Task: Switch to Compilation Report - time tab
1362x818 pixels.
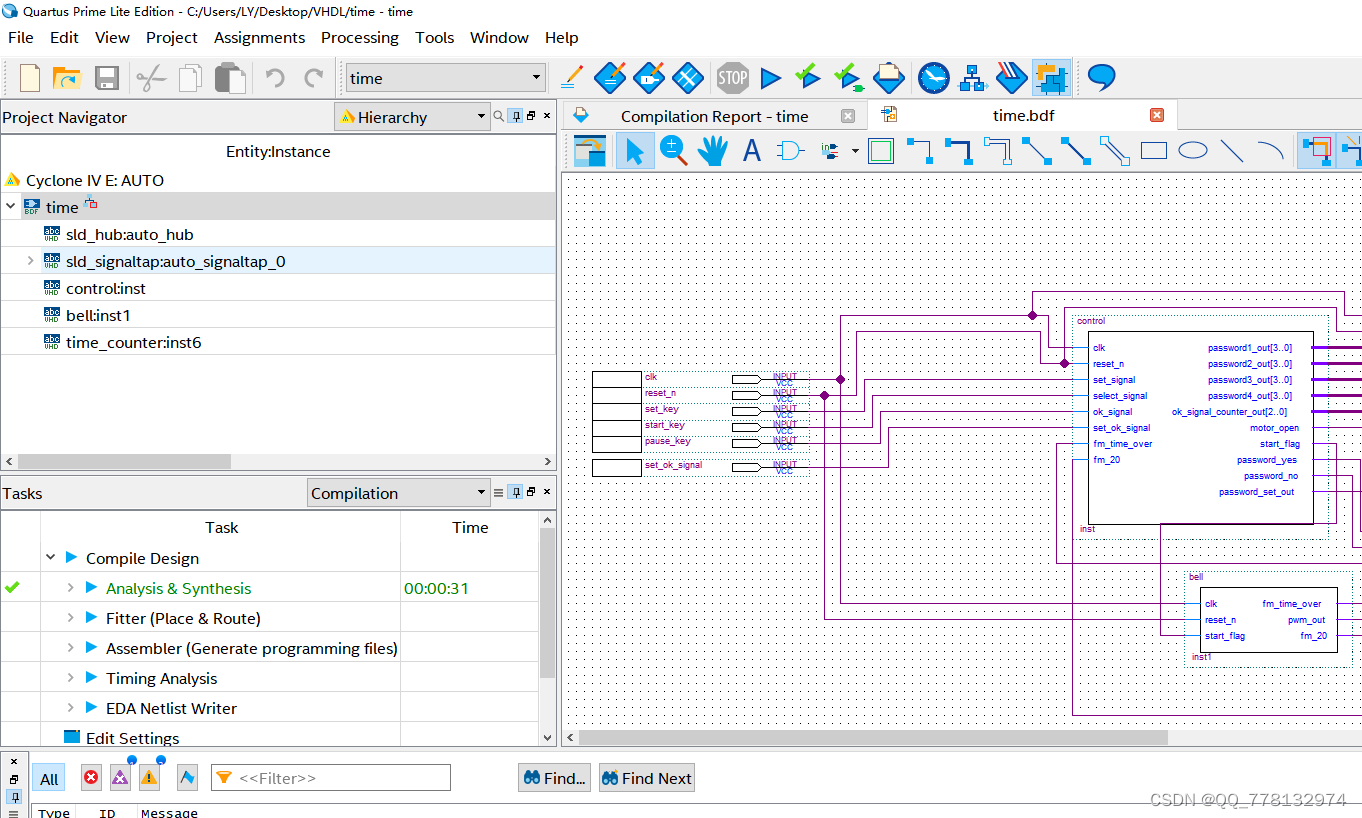Action: (x=714, y=116)
